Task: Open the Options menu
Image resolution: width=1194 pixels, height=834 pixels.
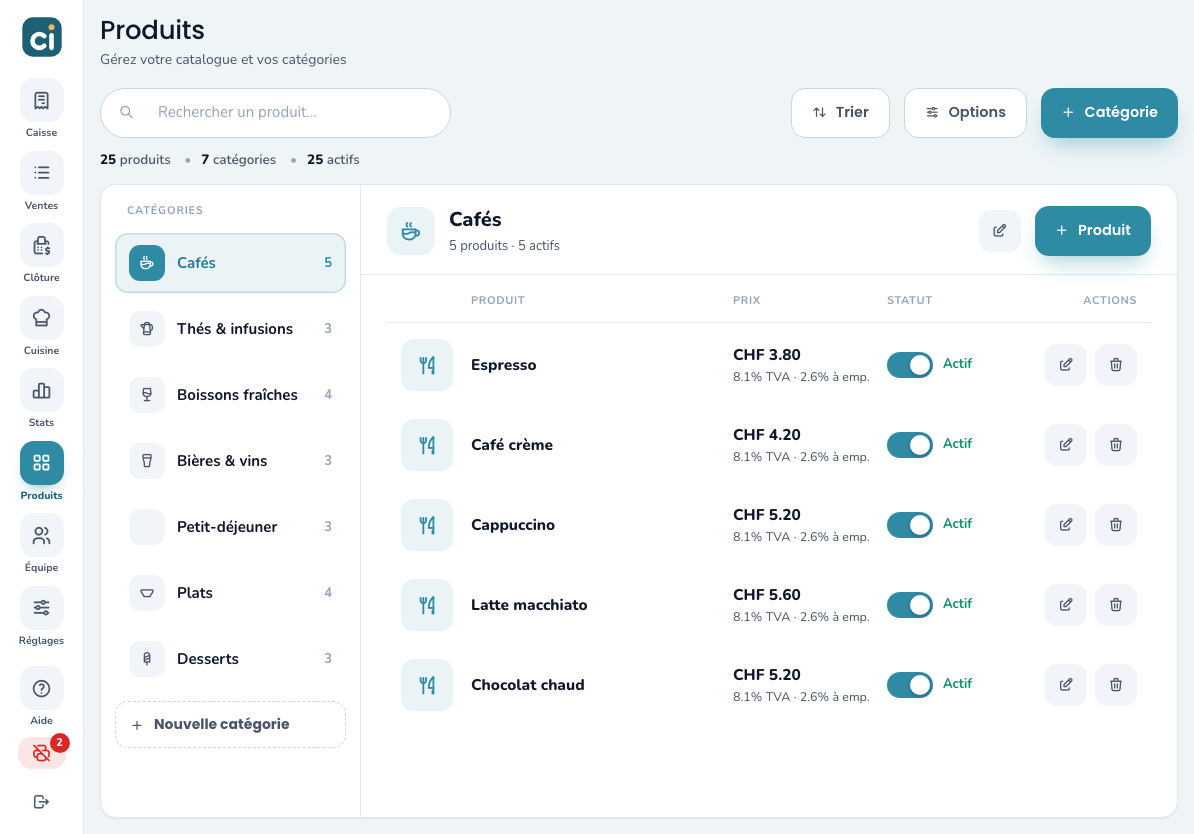Action: (x=966, y=113)
